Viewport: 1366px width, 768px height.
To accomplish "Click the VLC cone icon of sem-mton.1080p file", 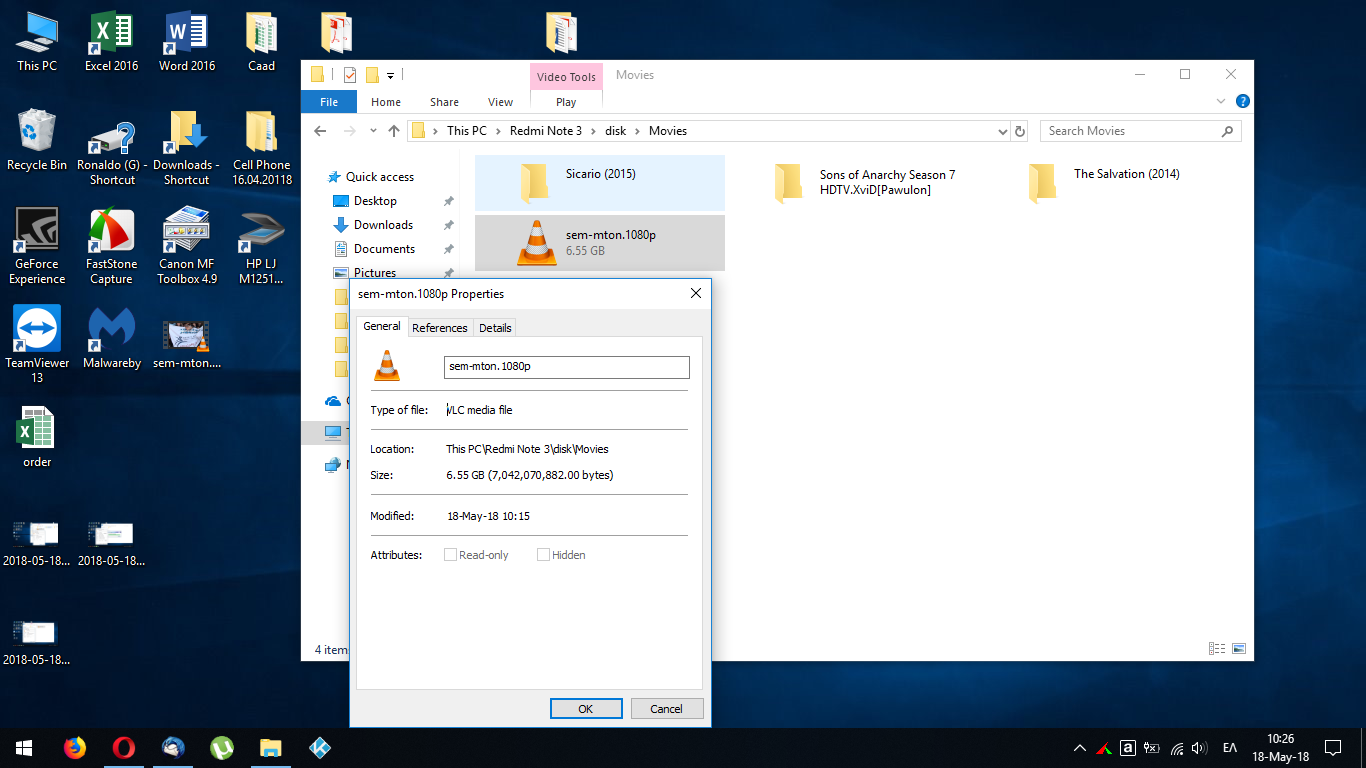I will point(536,242).
